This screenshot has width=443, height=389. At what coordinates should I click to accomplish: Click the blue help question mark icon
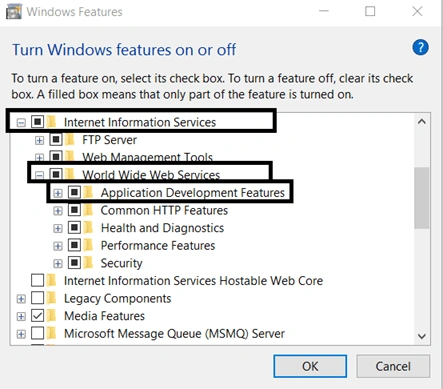pyautogui.click(x=420, y=48)
